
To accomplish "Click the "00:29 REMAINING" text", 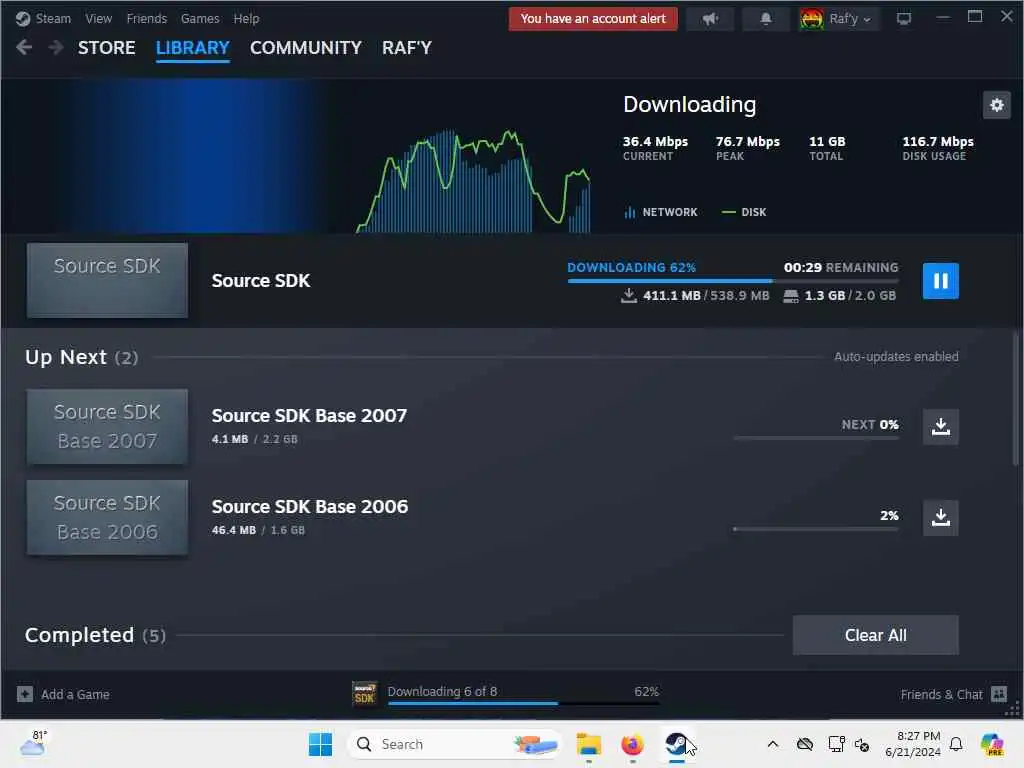I will coord(840,267).
